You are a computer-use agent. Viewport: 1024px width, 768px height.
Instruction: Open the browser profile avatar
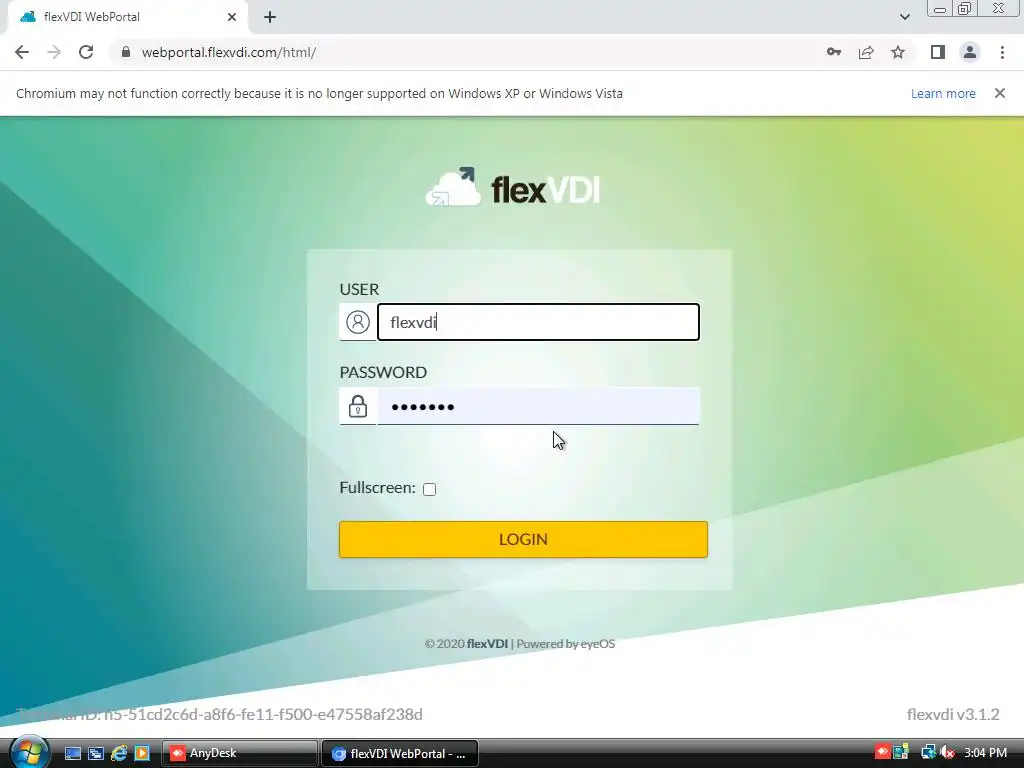(x=970, y=52)
